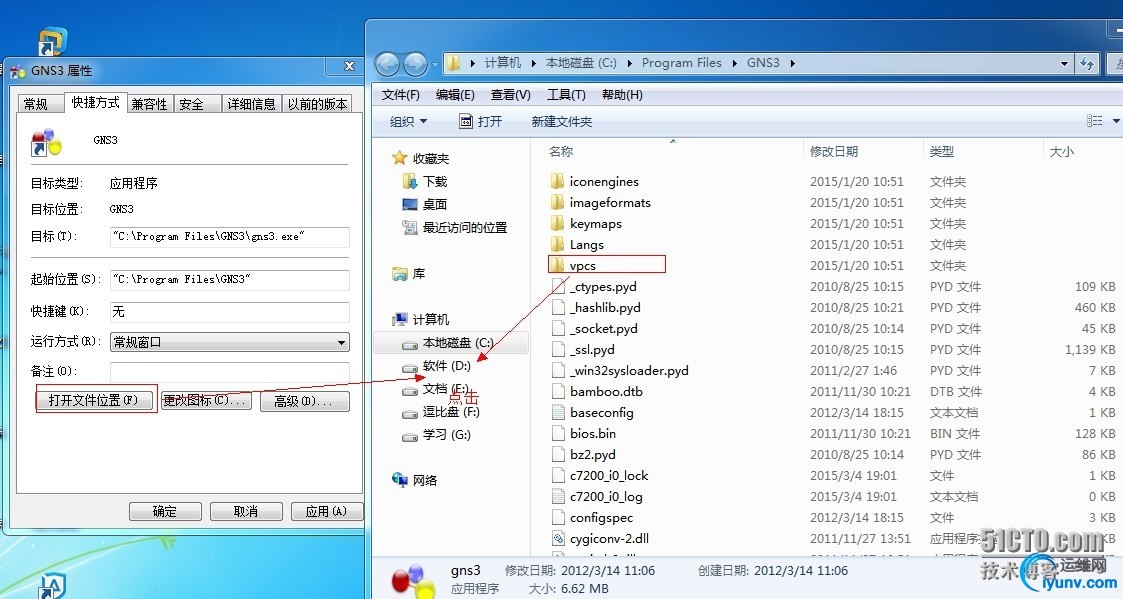Click the cygiconv-2.dll file icon
Screen dimensions: 1123x599
pos(559,538)
